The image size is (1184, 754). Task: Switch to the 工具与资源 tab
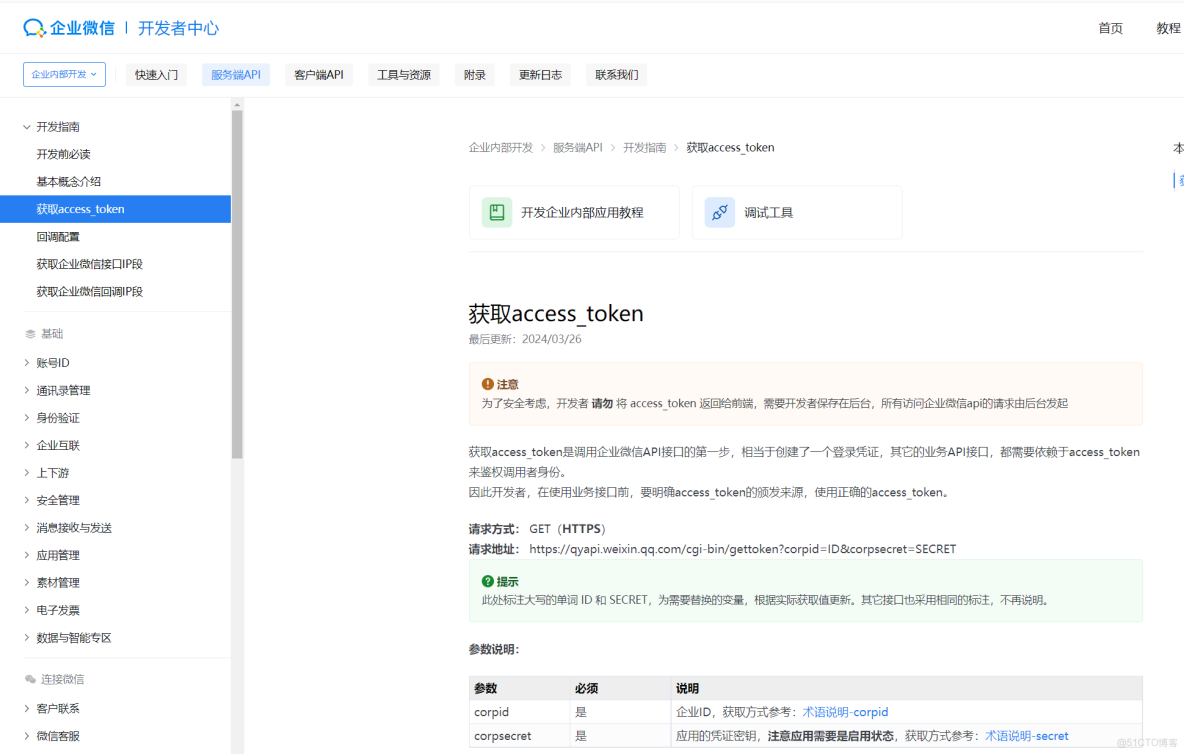[403, 74]
